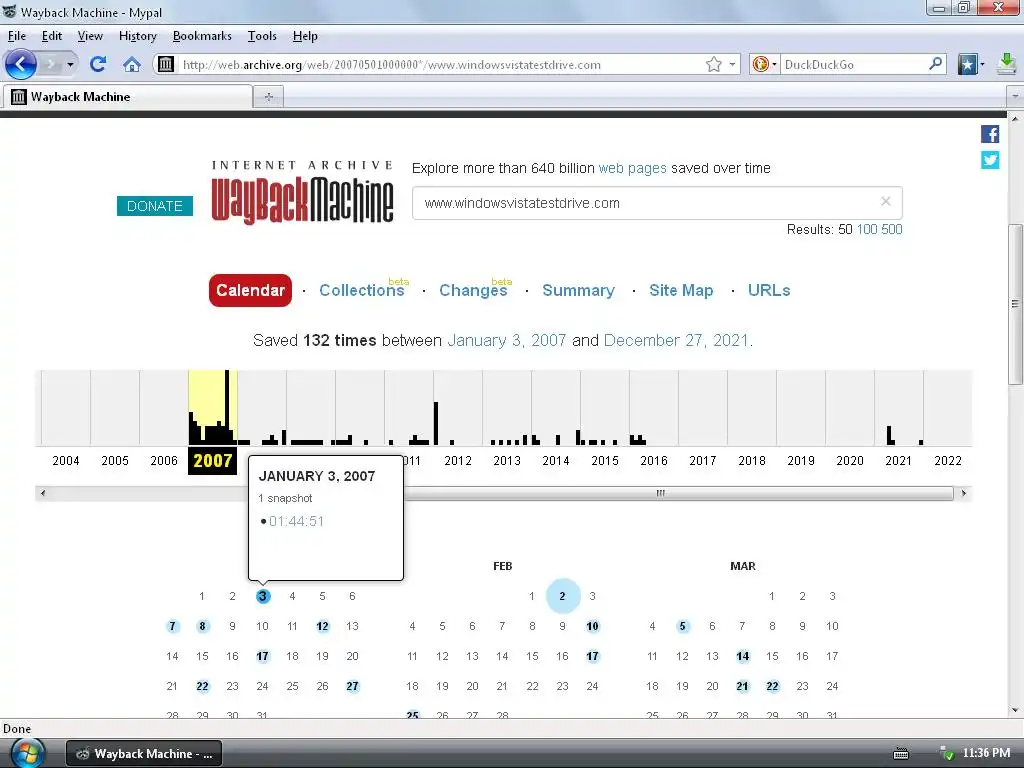Switch to the URLs tab
This screenshot has width=1024, height=768.
pyautogui.click(x=769, y=290)
